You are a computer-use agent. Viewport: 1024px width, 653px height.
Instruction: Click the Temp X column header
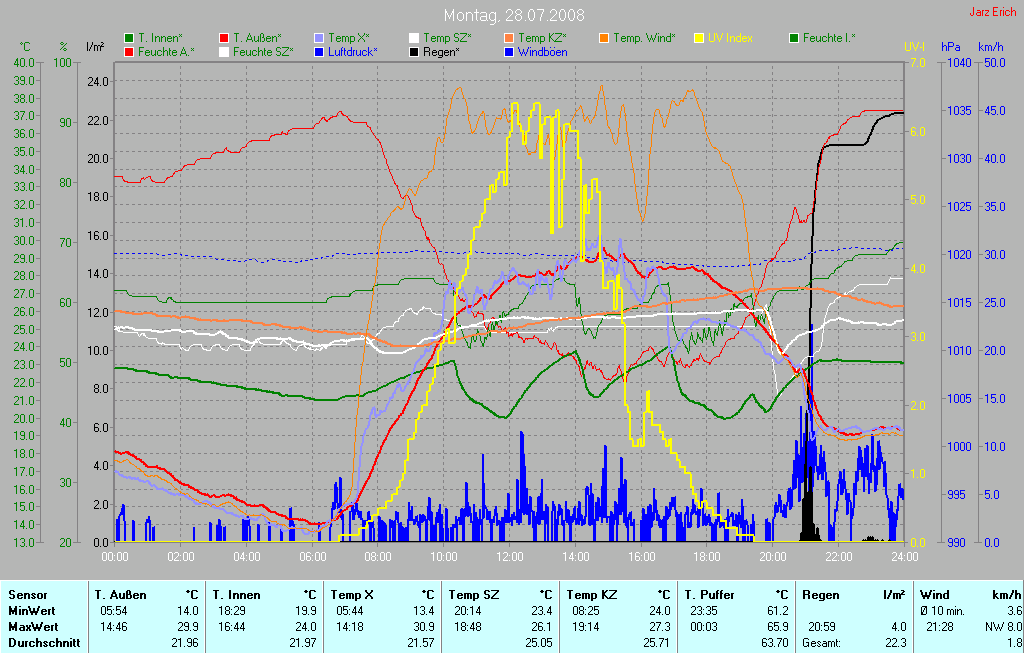click(x=353, y=596)
